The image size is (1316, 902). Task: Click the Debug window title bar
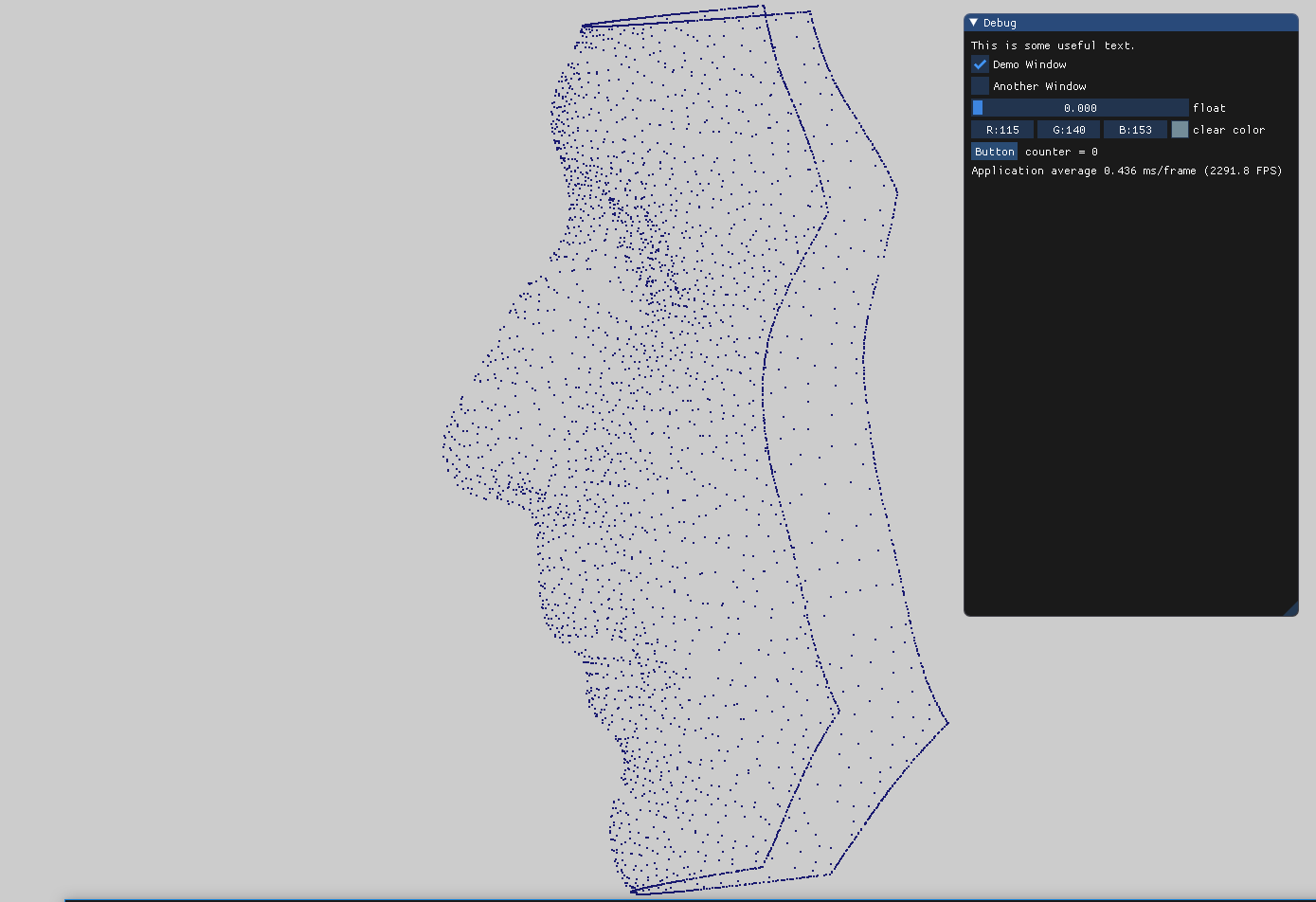1131,23
